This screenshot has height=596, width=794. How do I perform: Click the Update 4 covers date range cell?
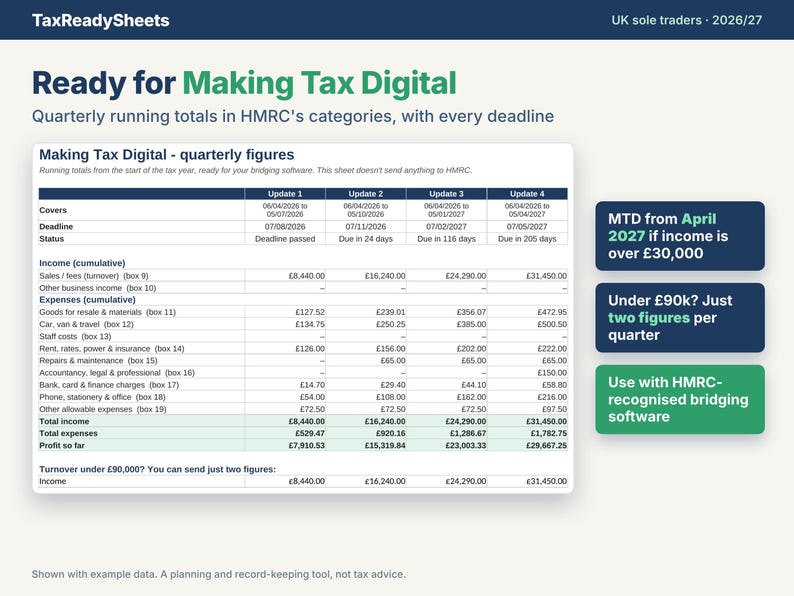[x=527, y=210]
